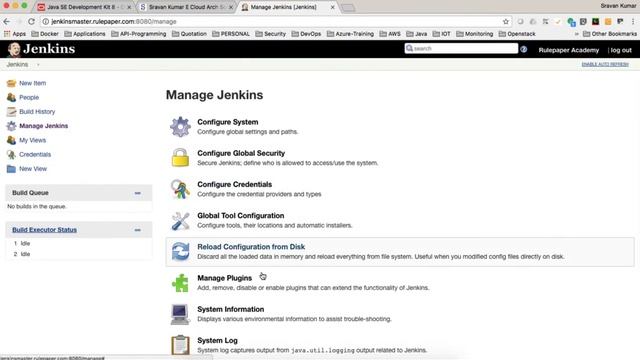Open the Configure Credentials link

coord(234,184)
